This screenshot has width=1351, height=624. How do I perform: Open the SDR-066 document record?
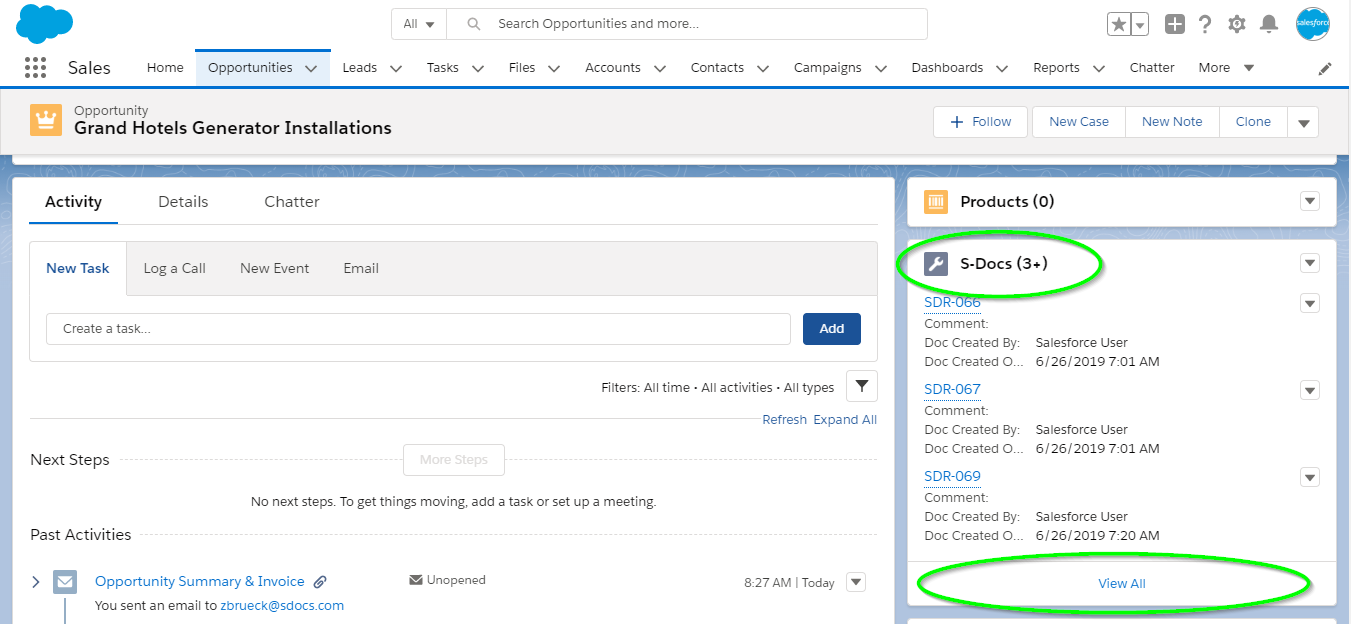(x=952, y=303)
